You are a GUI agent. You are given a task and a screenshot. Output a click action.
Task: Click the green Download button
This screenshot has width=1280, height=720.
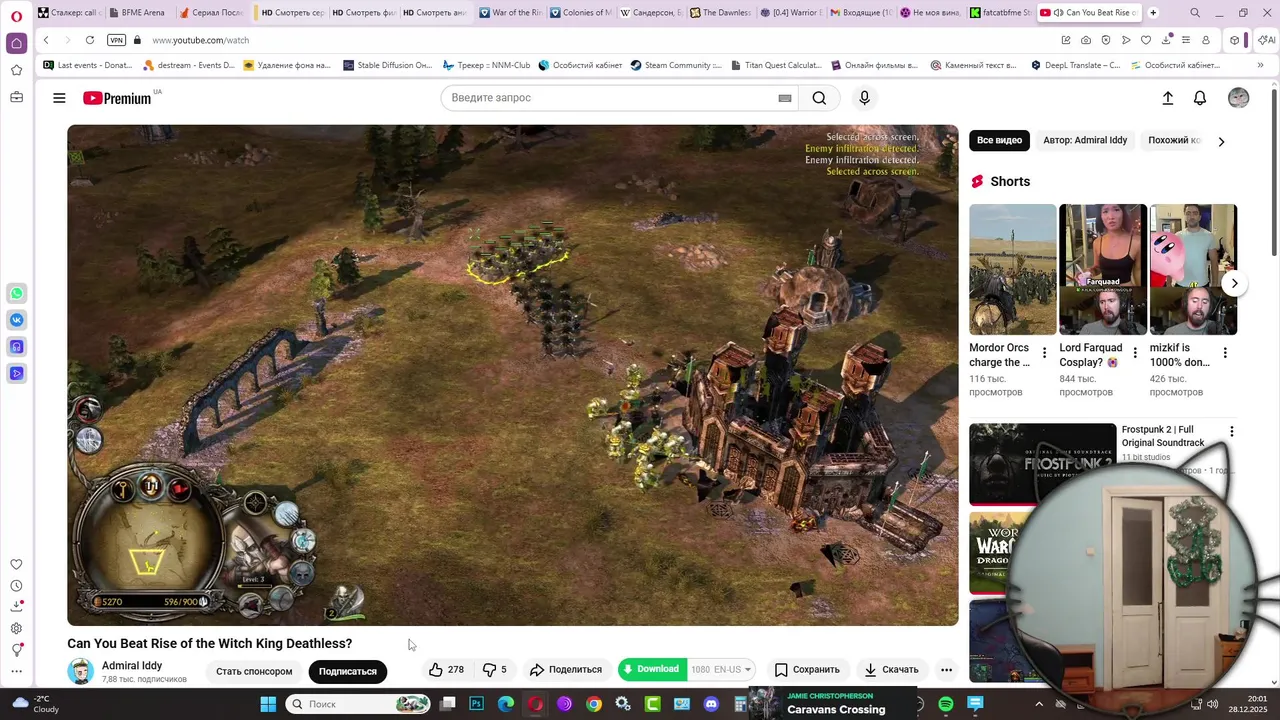(652, 669)
